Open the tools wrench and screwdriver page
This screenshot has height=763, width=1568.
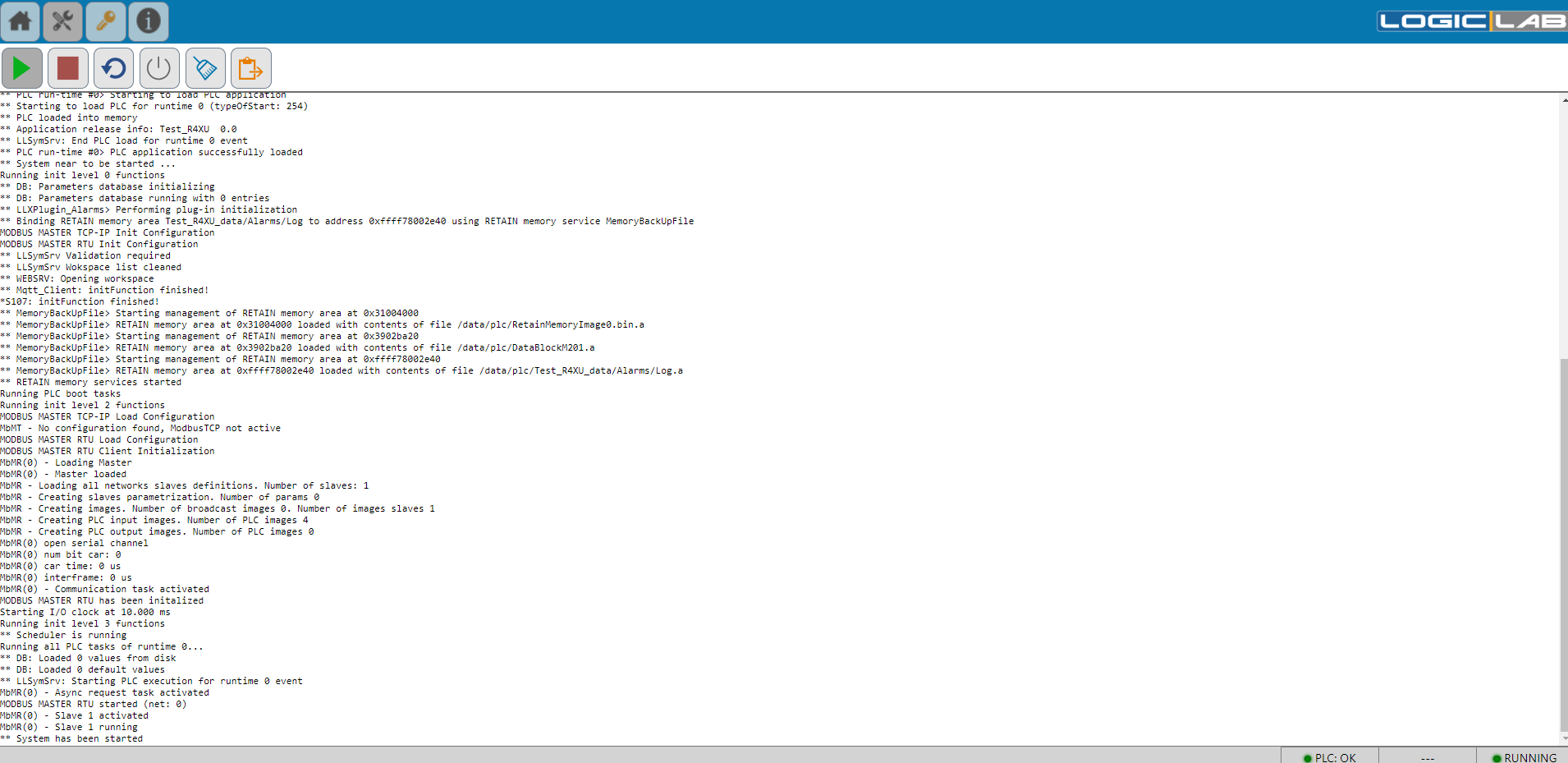(x=63, y=21)
